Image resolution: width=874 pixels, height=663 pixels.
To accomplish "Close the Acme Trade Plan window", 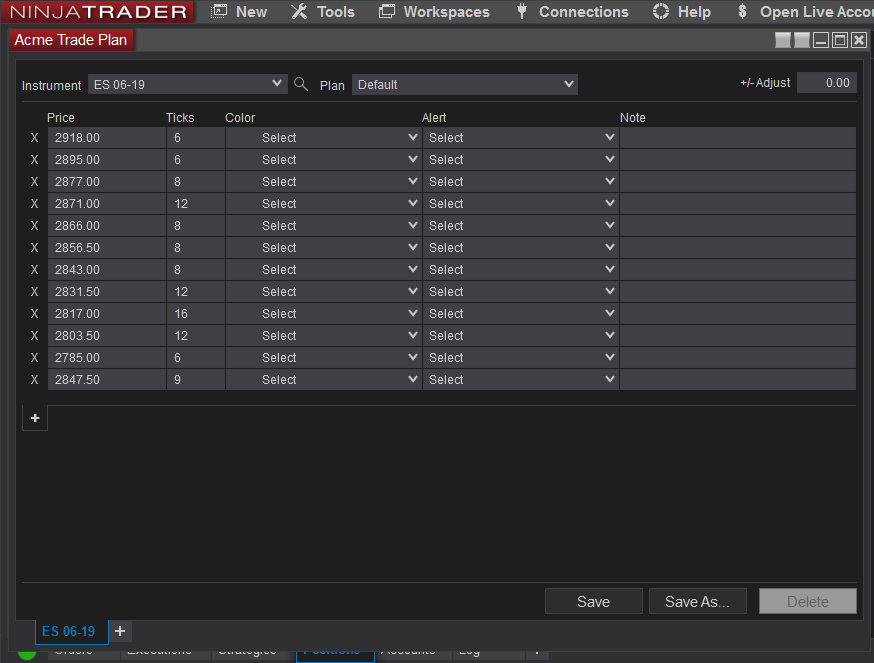I will click(859, 40).
